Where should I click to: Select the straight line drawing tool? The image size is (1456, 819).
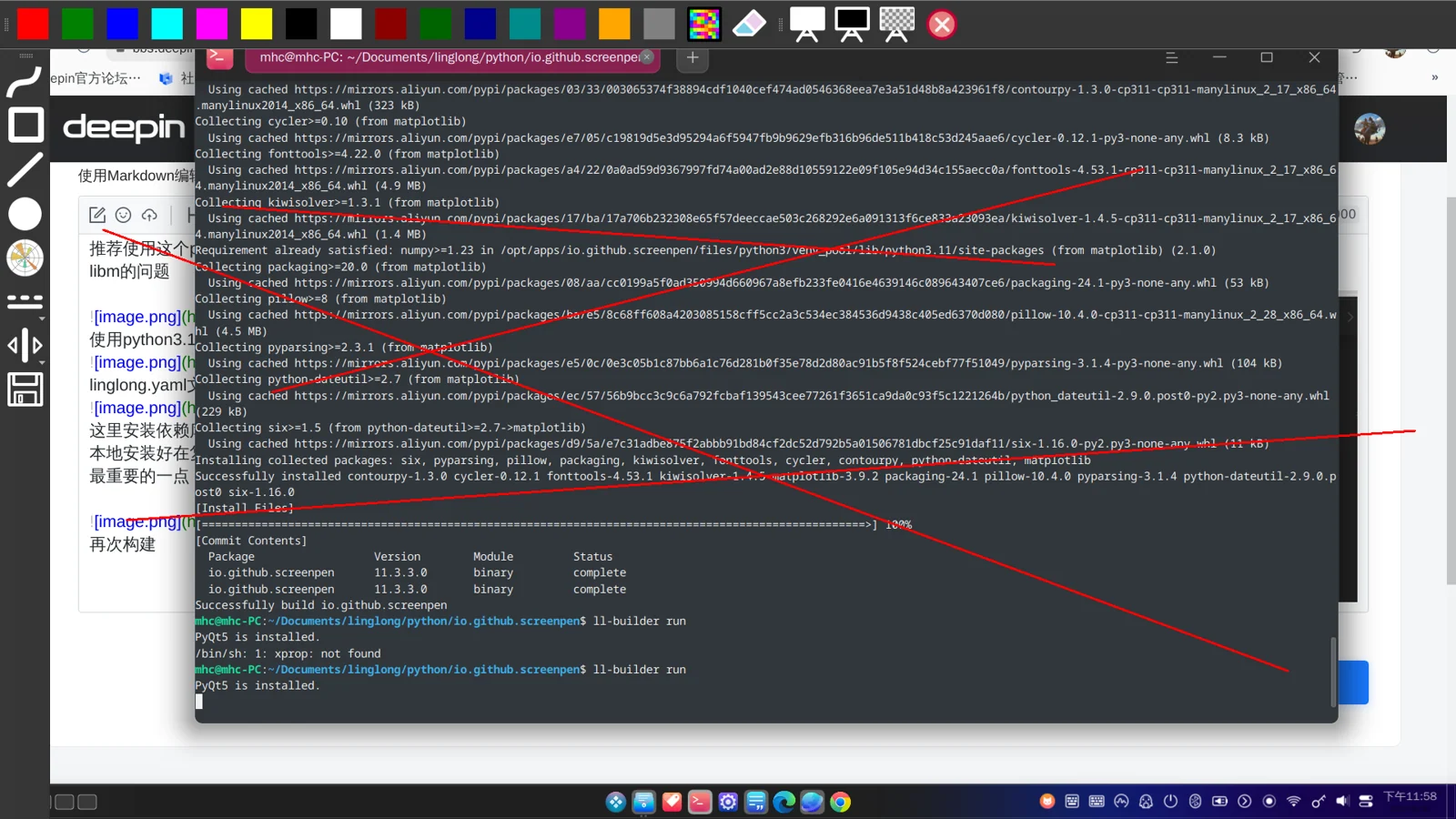[25, 169]
